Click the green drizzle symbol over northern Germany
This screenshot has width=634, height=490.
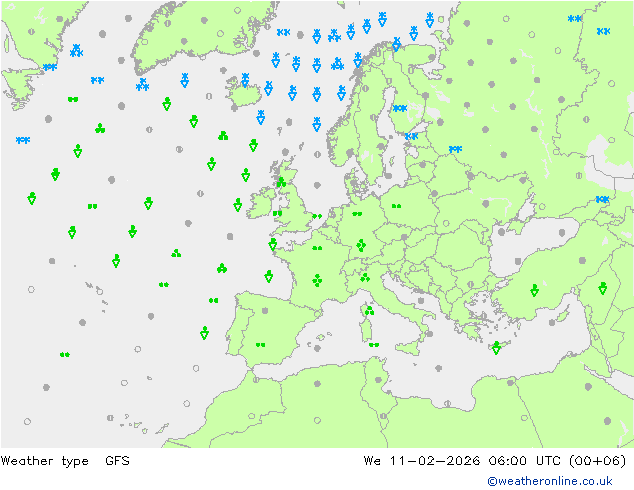(x=357, y=214)
